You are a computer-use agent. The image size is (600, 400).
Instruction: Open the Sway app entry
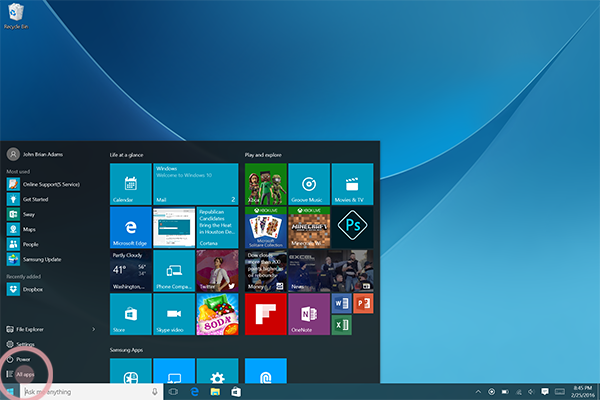[x=21, y=214]
